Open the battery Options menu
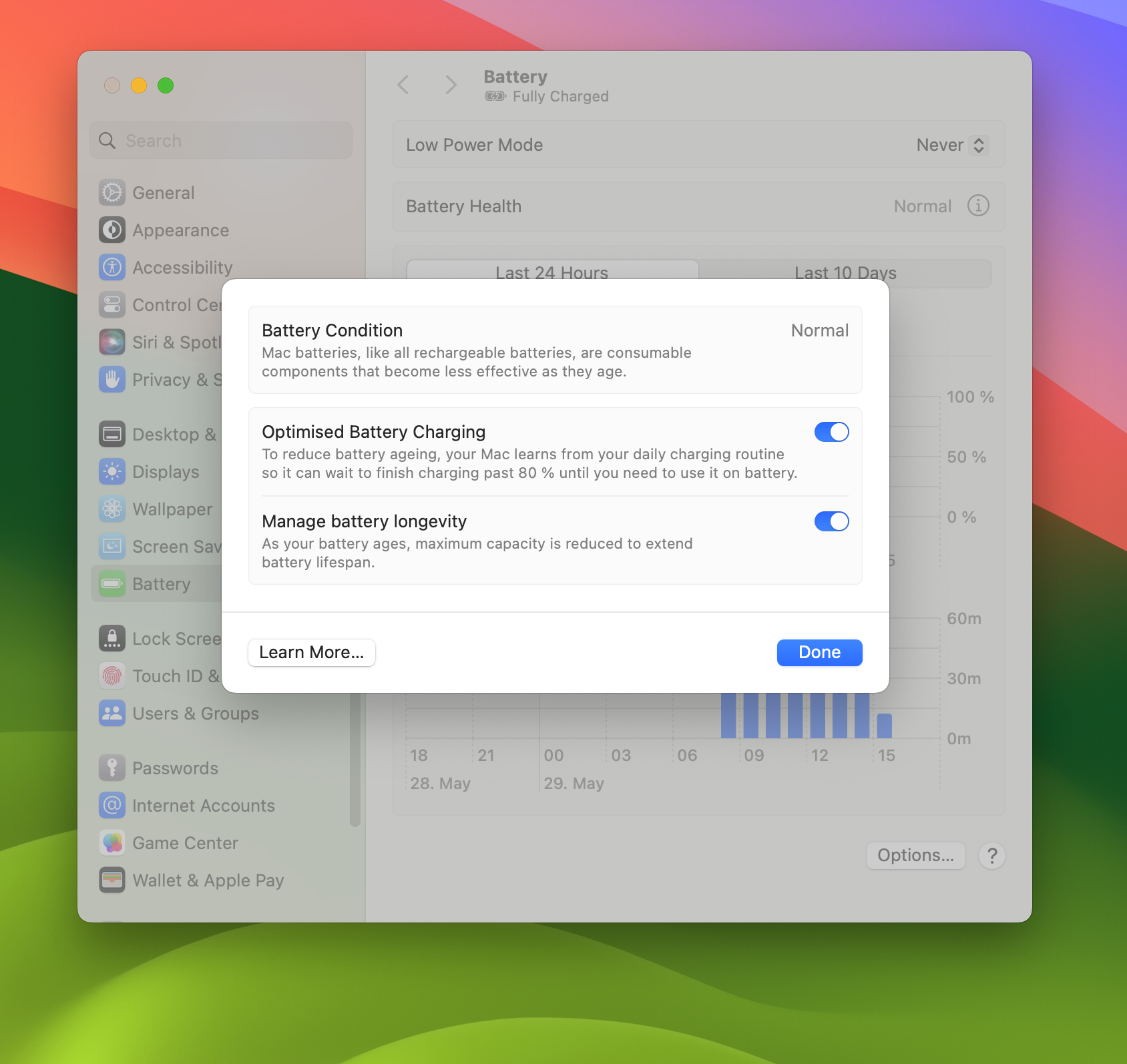The image size is (1127, 1064). [915, 855]
